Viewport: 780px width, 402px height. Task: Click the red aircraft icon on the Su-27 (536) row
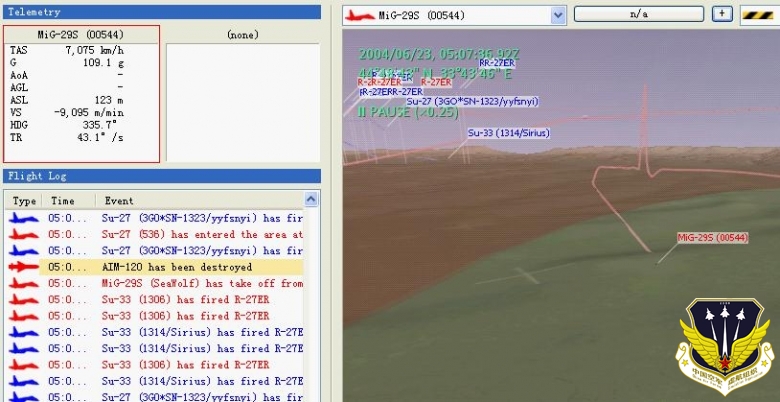click(23, 234)
